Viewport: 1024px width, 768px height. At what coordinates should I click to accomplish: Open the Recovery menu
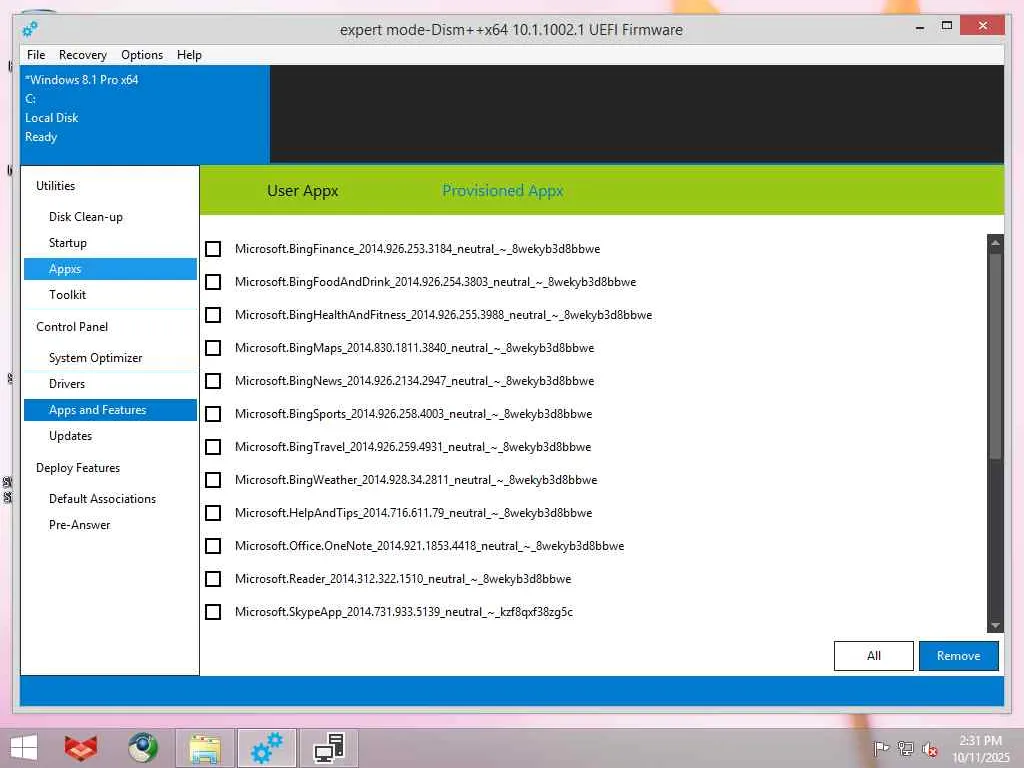click(x=83, y=55)
